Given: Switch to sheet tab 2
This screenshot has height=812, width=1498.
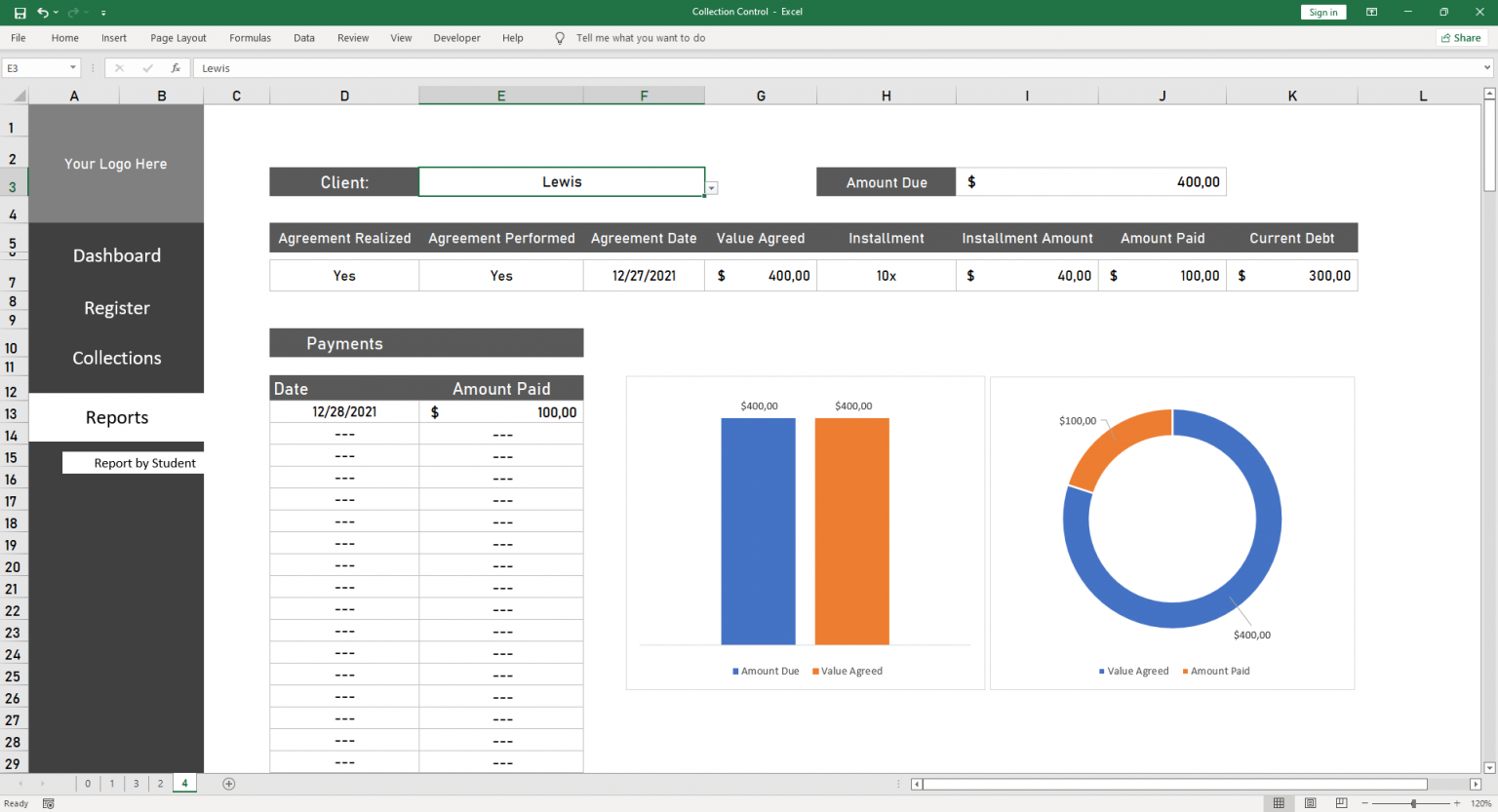Looking at the screenshot, I should [x=161, y=784].
